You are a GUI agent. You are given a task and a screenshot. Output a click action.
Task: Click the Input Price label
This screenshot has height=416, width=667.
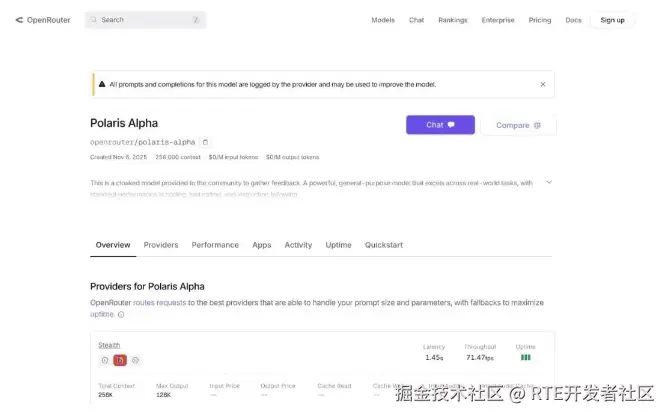pyautogui.click(x=225, y=386)
